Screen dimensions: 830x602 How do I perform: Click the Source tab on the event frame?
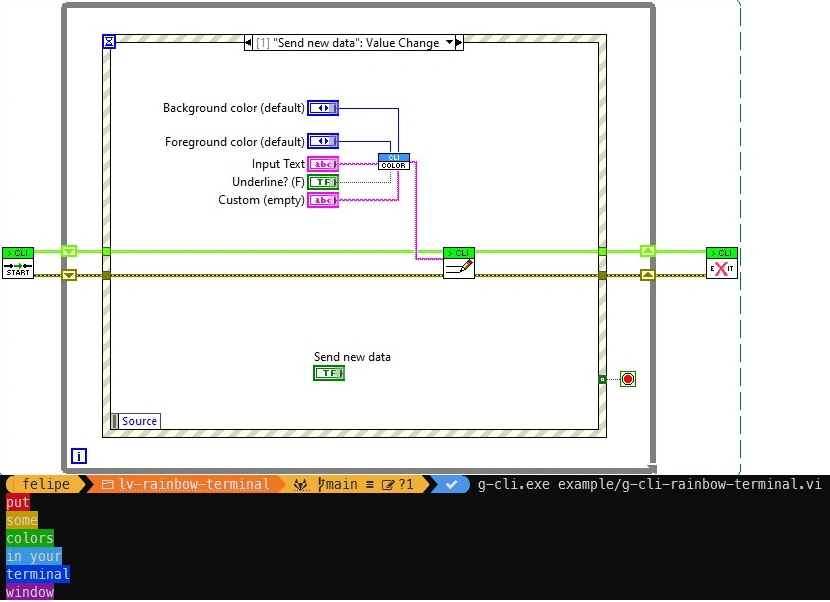pyautogui.click(x=139, y=420)
